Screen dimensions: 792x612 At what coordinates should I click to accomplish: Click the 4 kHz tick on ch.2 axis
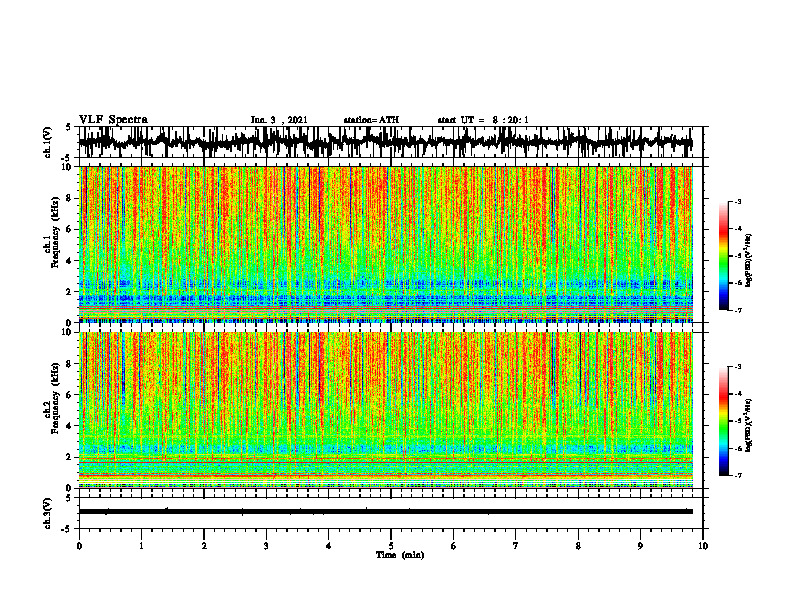point(70,426)
